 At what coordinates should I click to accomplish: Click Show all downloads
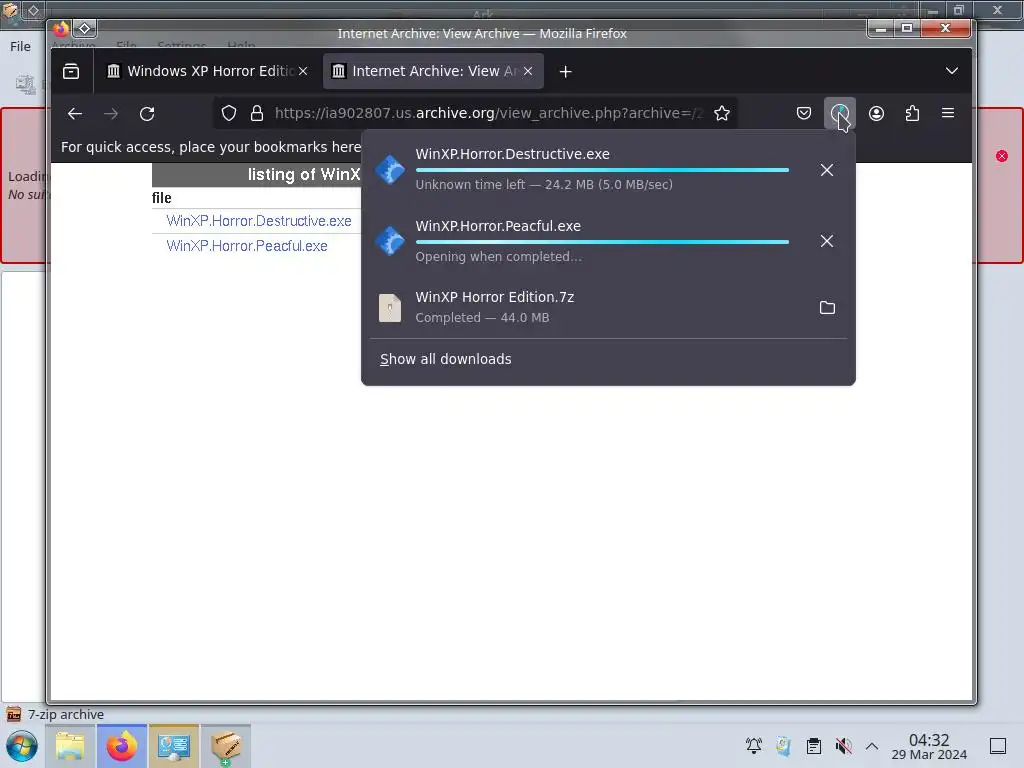pyautogui.click(x=445, y=359)
